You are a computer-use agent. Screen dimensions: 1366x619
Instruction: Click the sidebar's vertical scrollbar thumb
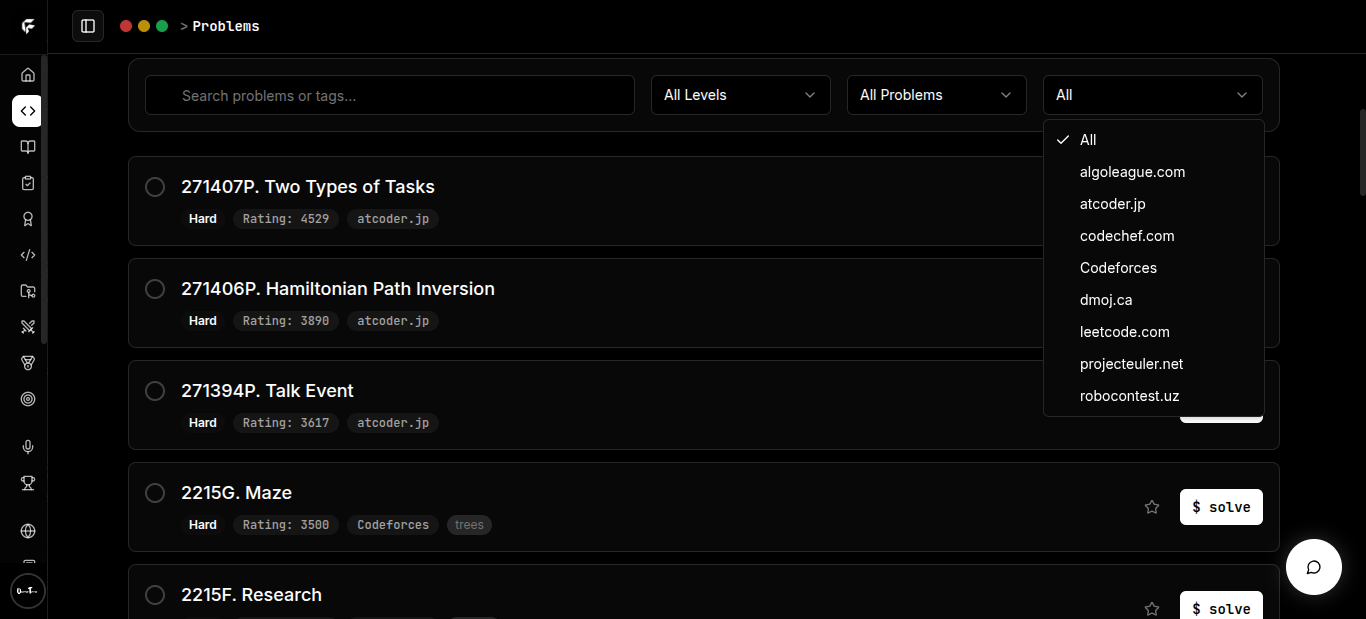click(x=44, y=199)
